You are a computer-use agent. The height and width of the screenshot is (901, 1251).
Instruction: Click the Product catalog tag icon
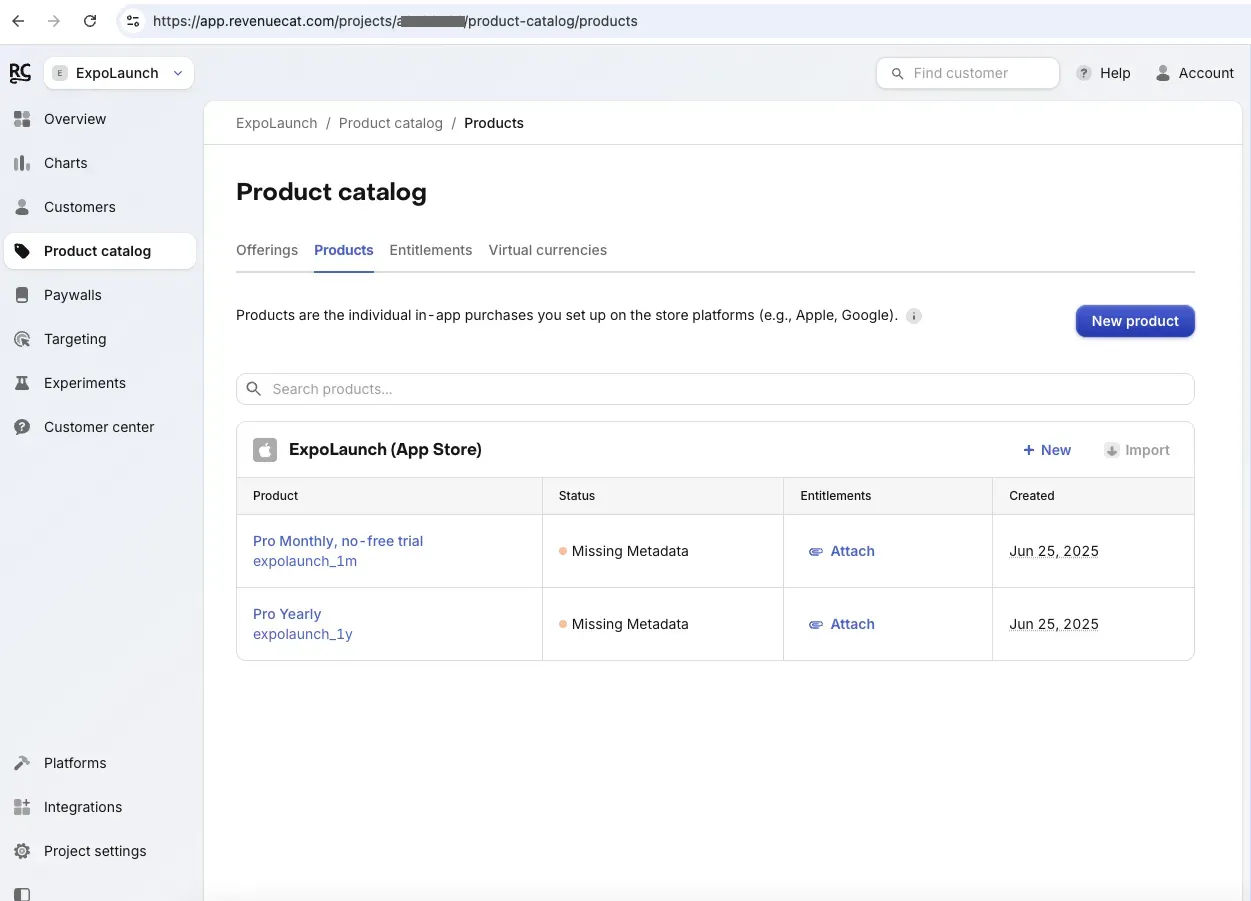pos(22,251)
